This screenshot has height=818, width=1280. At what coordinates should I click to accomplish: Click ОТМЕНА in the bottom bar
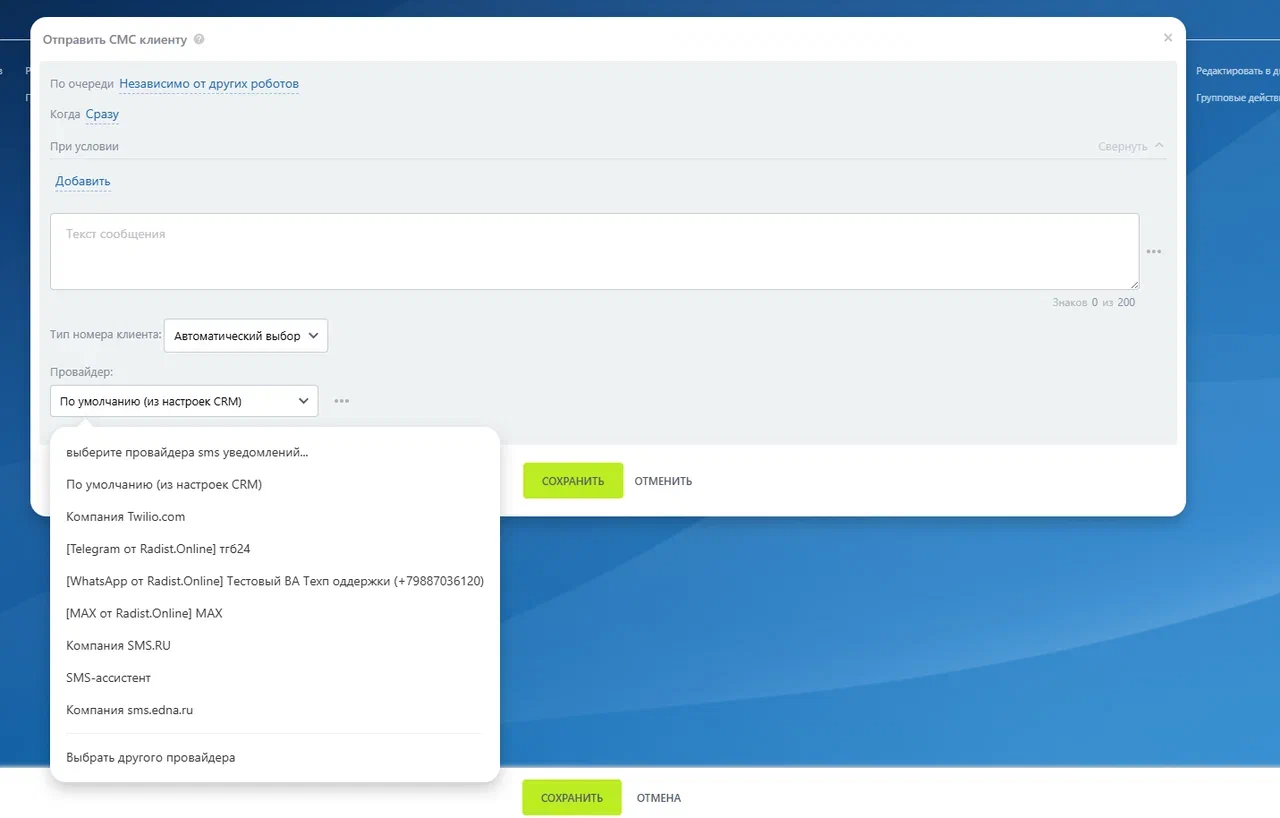pos(659,798)
